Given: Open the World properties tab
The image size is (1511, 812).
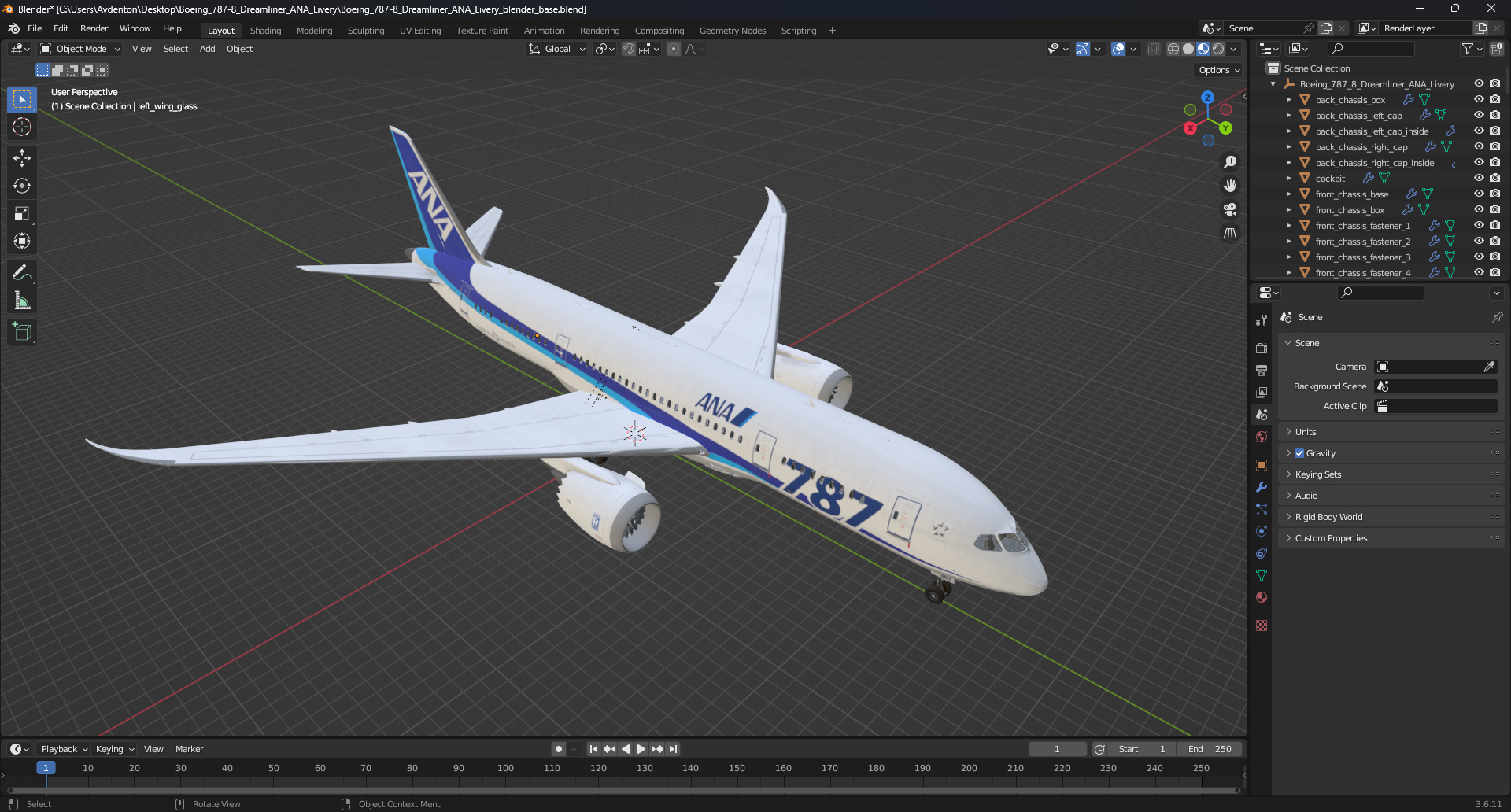Looking at the screenshot, I should tap(1262, 437).
